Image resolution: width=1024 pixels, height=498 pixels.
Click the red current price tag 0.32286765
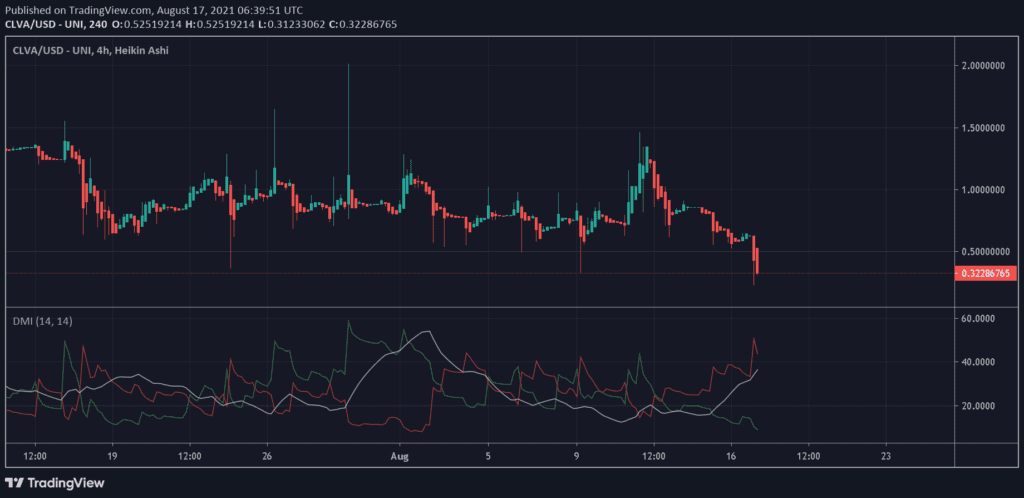click(x=988, y=273)
